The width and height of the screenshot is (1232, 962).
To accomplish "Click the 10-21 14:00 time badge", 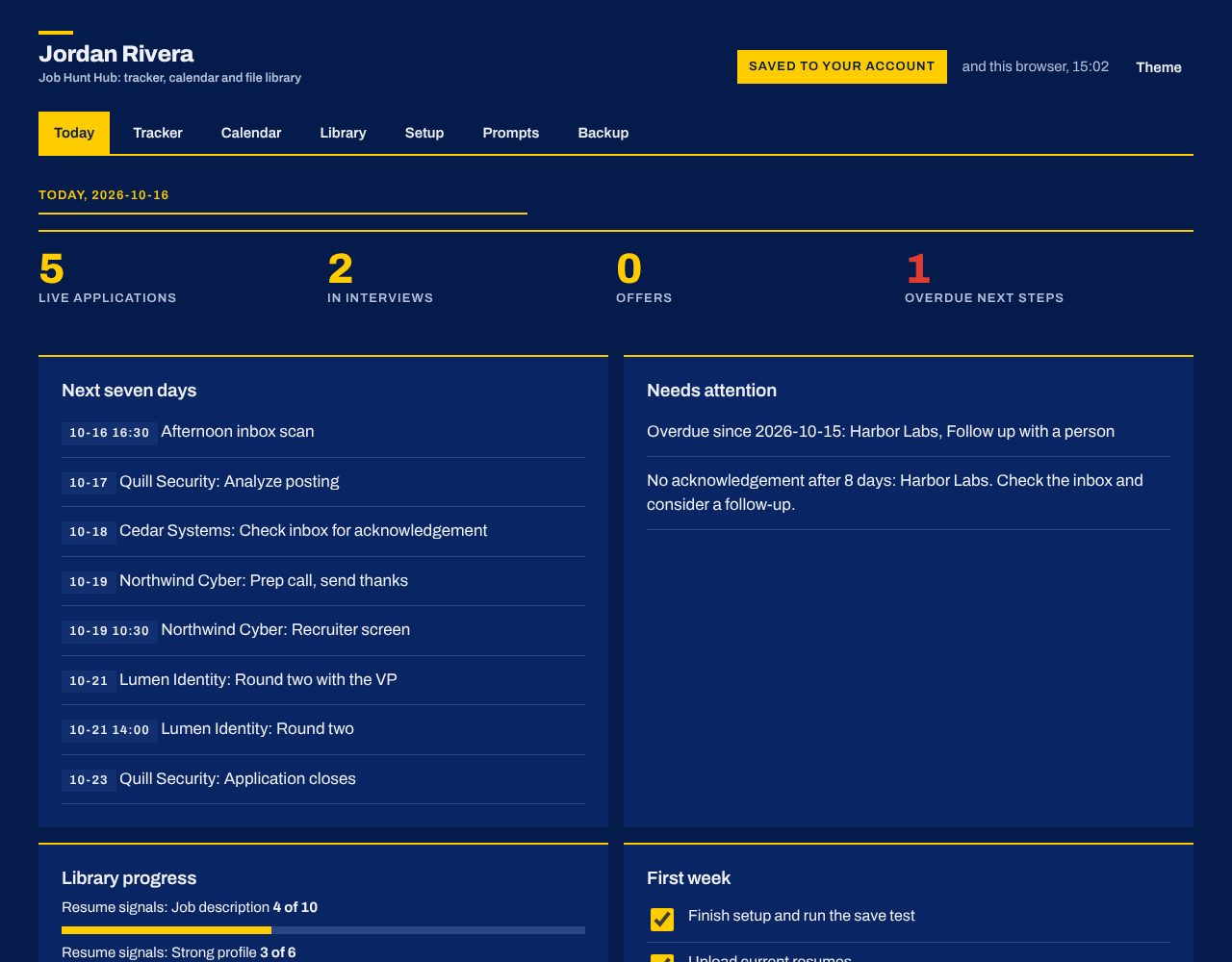I will pos(110,730).
